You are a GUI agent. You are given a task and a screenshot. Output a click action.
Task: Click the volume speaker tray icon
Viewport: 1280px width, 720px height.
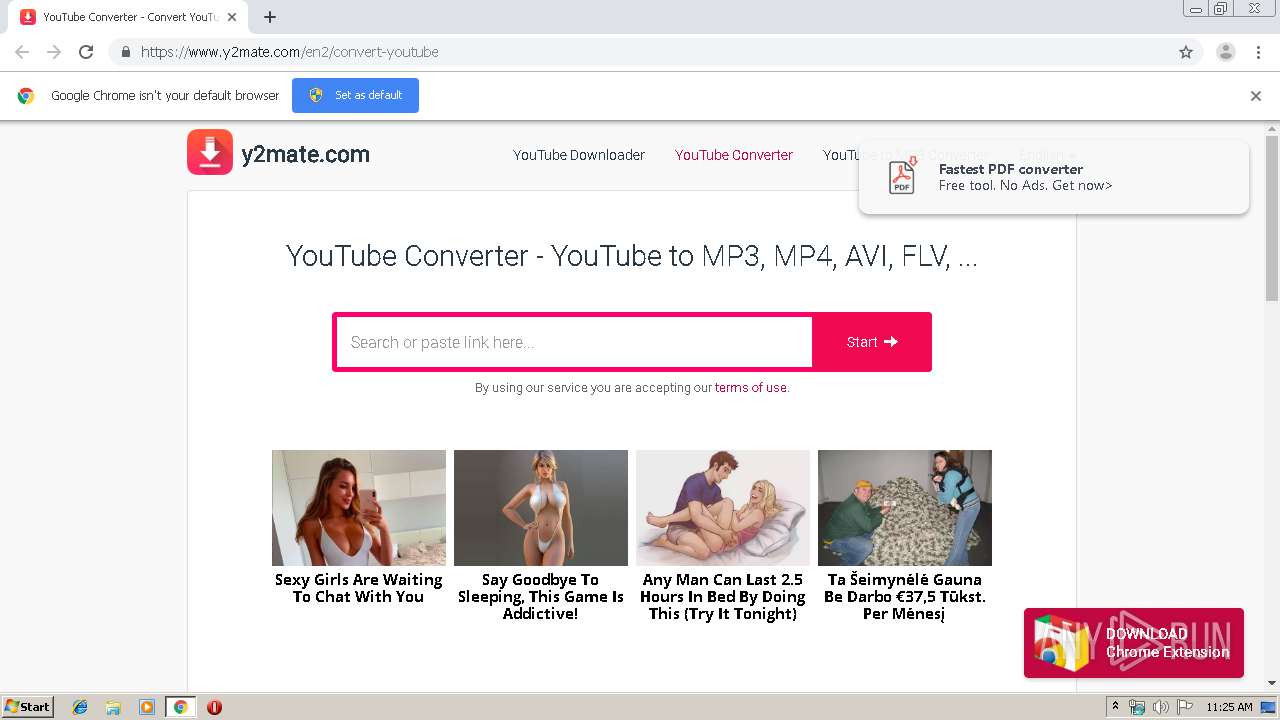1161,707
